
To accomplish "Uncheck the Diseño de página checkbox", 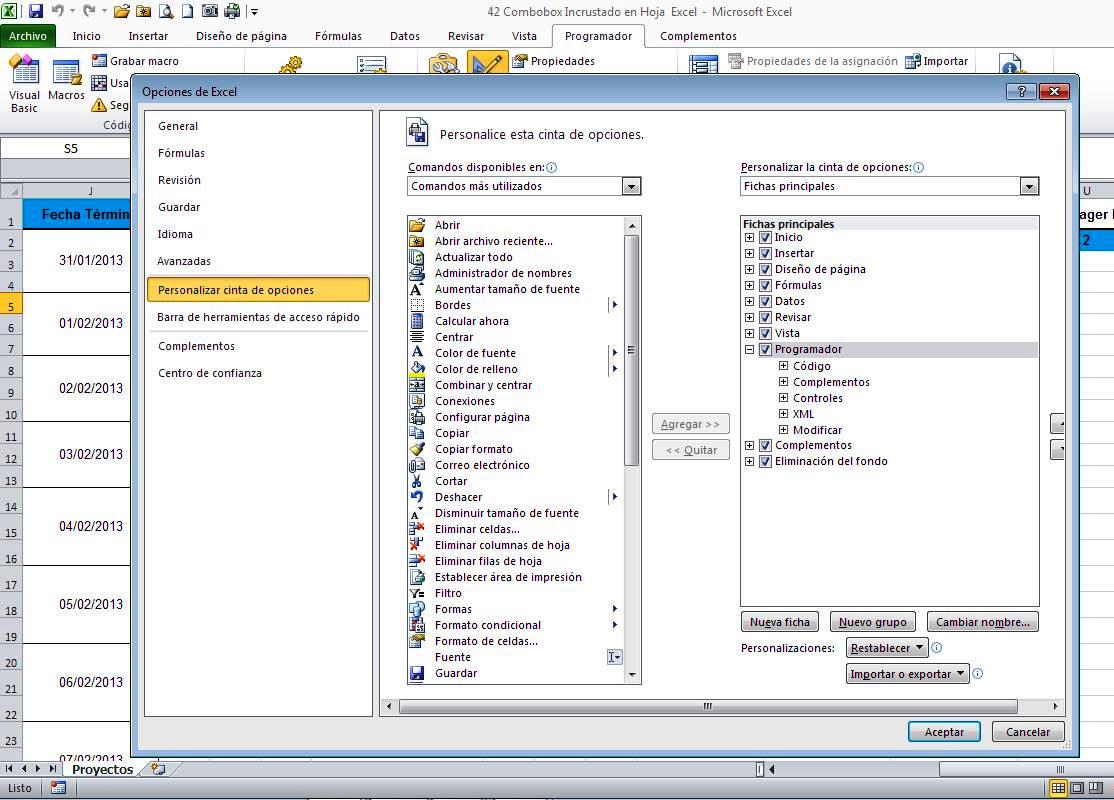I will pyautogui.click(x=765, y=269).
